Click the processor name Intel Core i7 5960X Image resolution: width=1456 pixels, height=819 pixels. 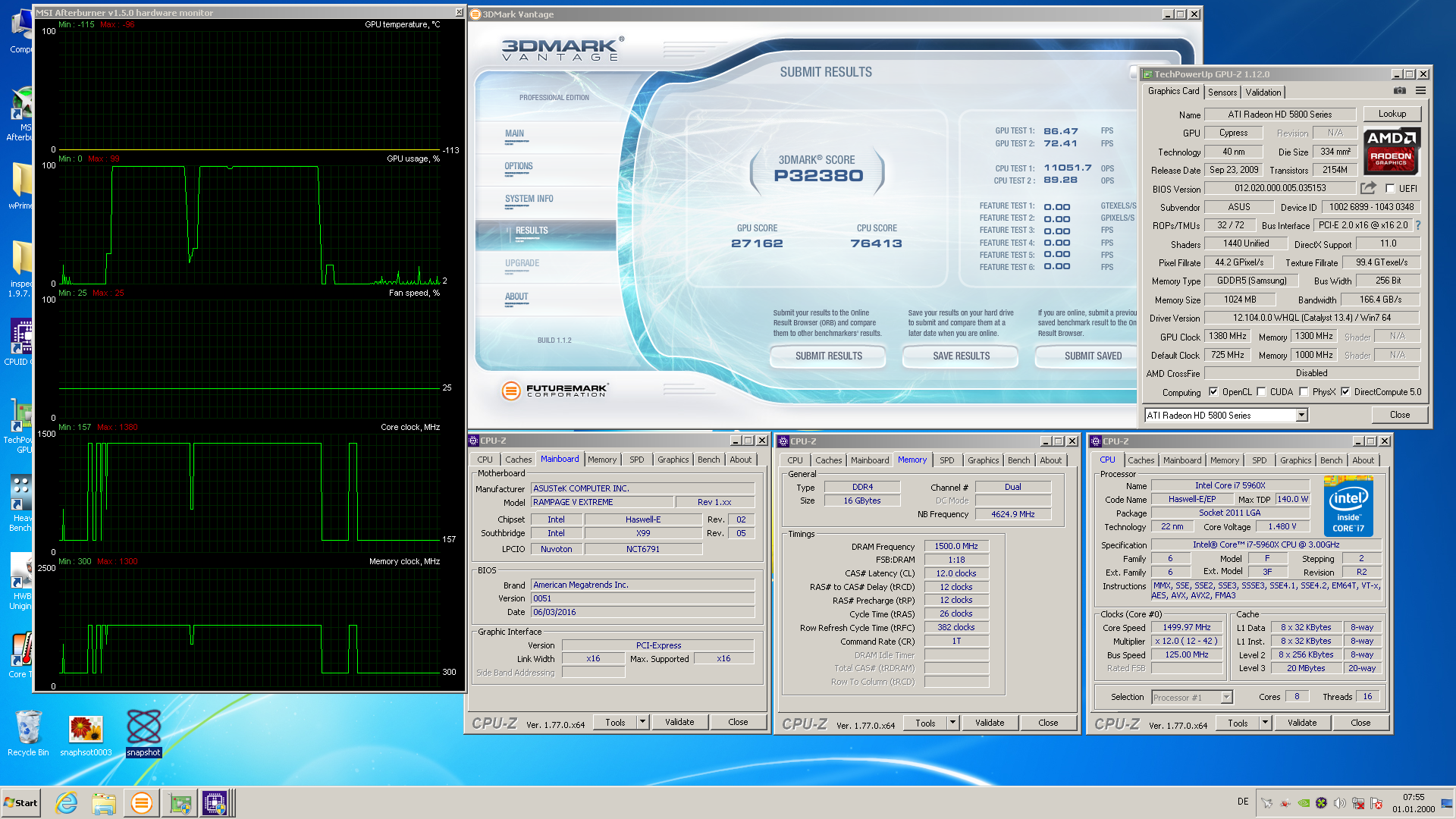1230,485
